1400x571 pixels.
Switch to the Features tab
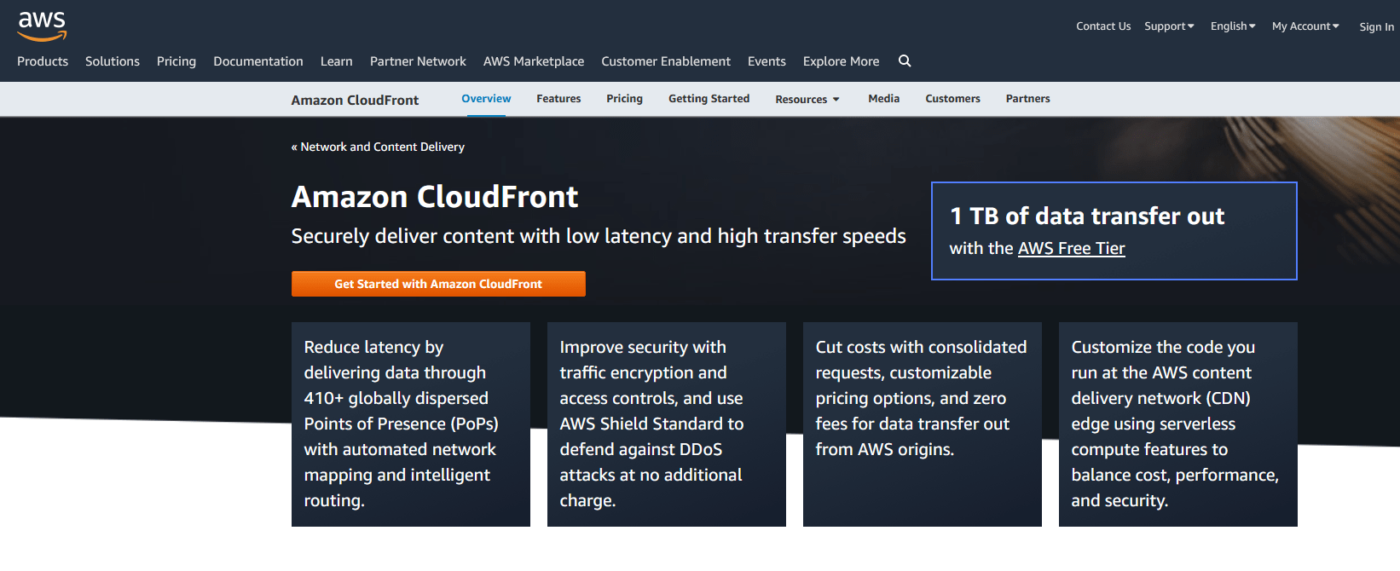tap(558, 98)
